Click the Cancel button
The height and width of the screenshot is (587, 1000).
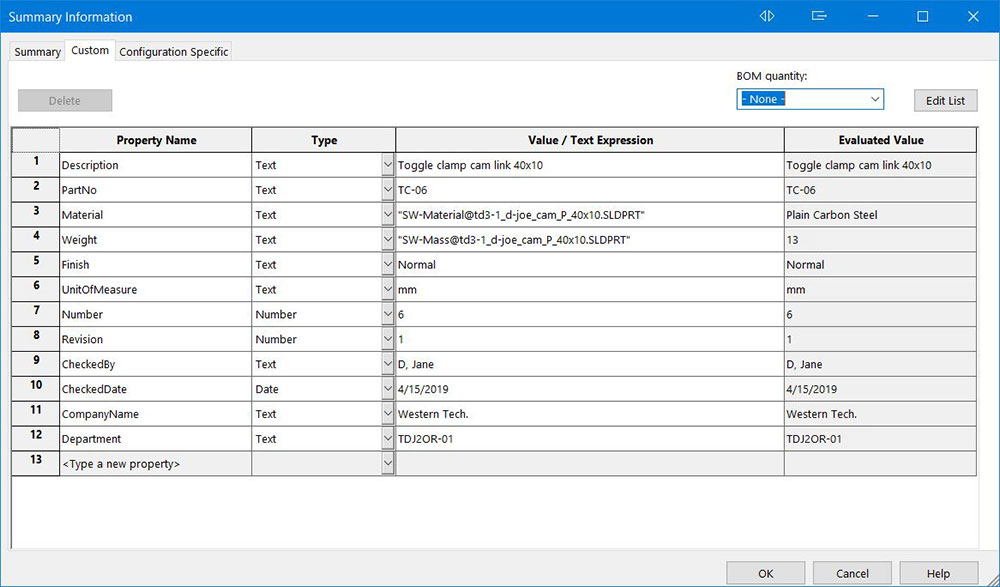point(852,573)
